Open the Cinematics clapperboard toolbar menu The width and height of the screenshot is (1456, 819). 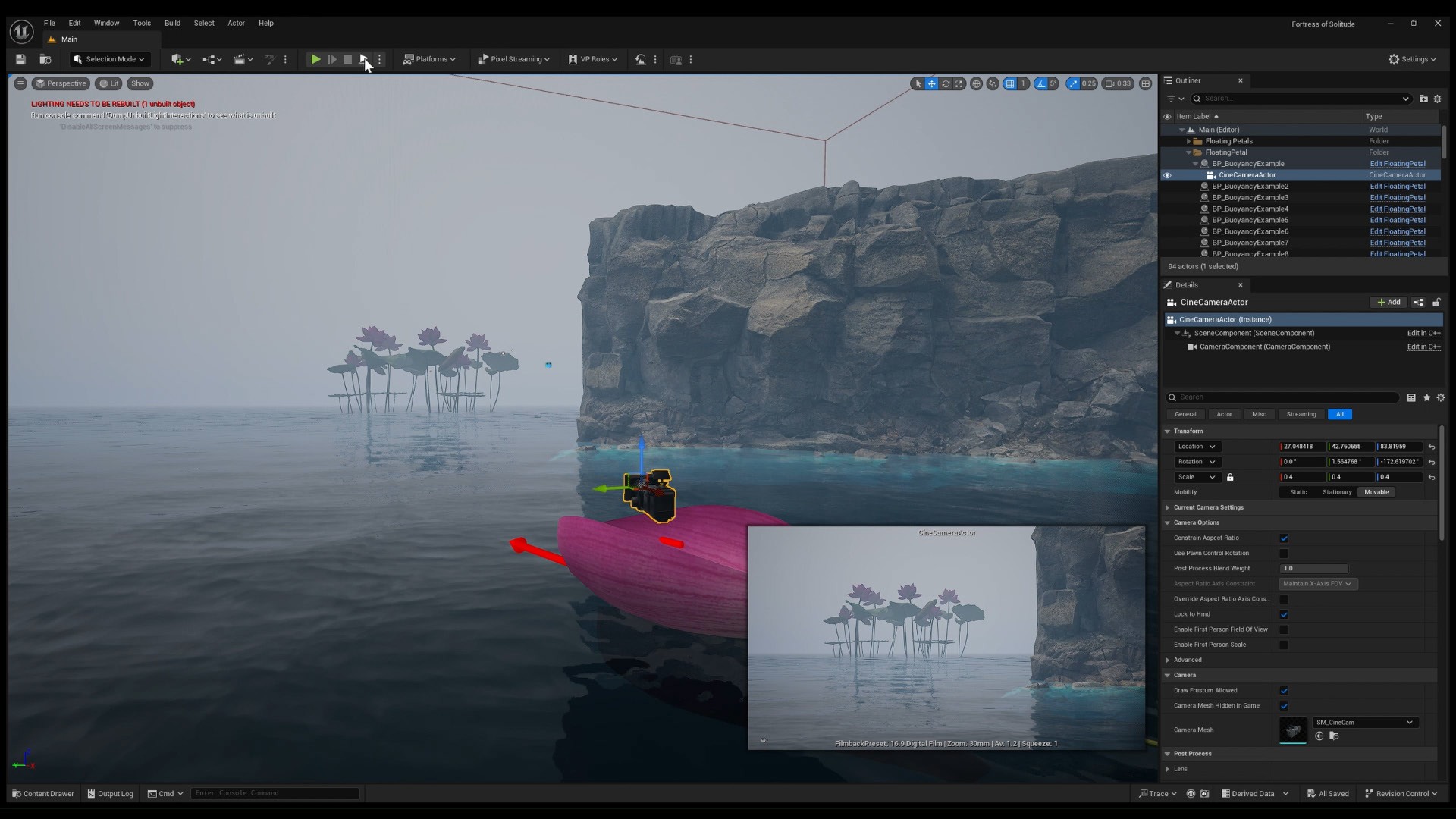coord(243,59)
